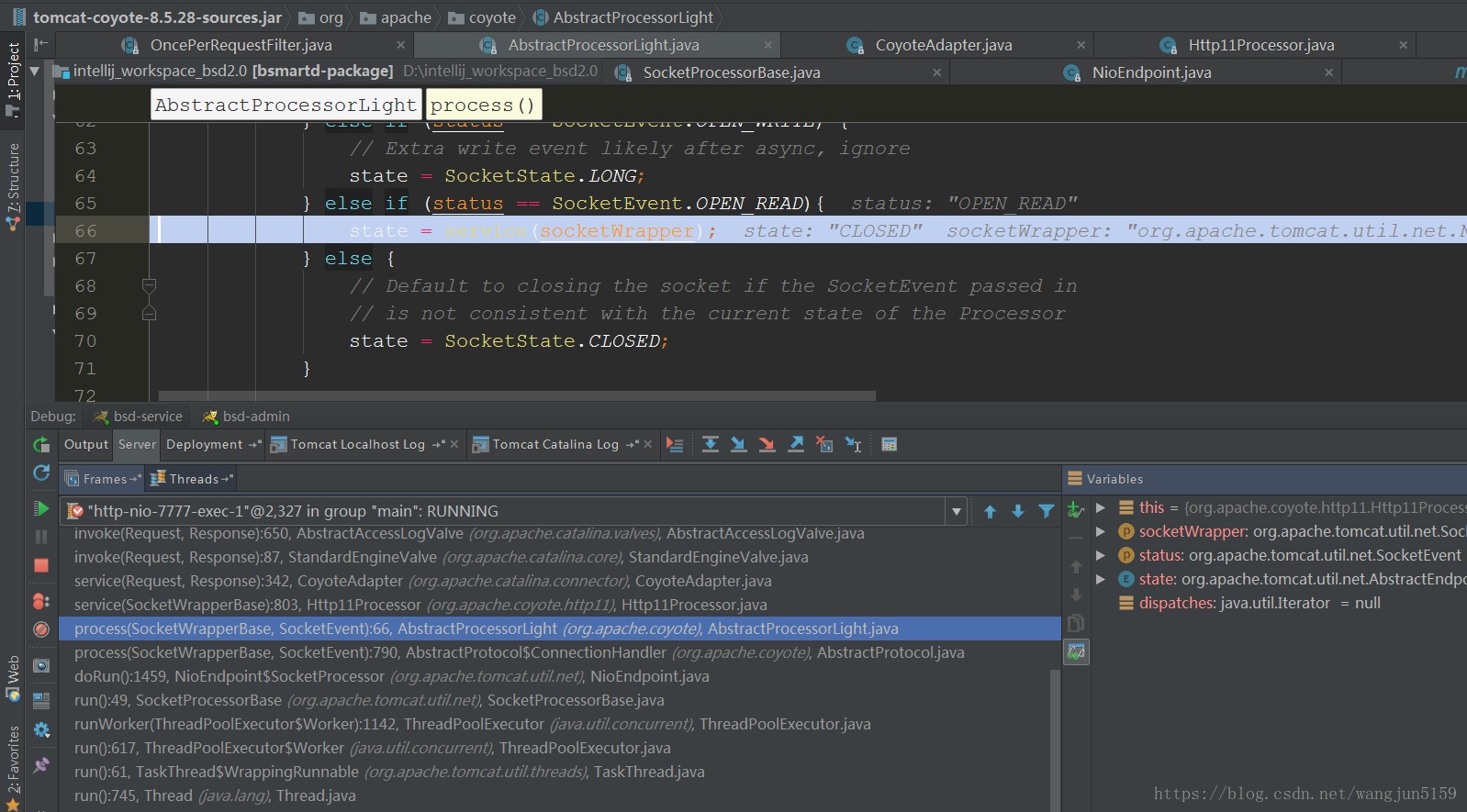Close the Tomcat Localhost Log tab
This screenshot has width=1467, height=812.
coord(454,444)
